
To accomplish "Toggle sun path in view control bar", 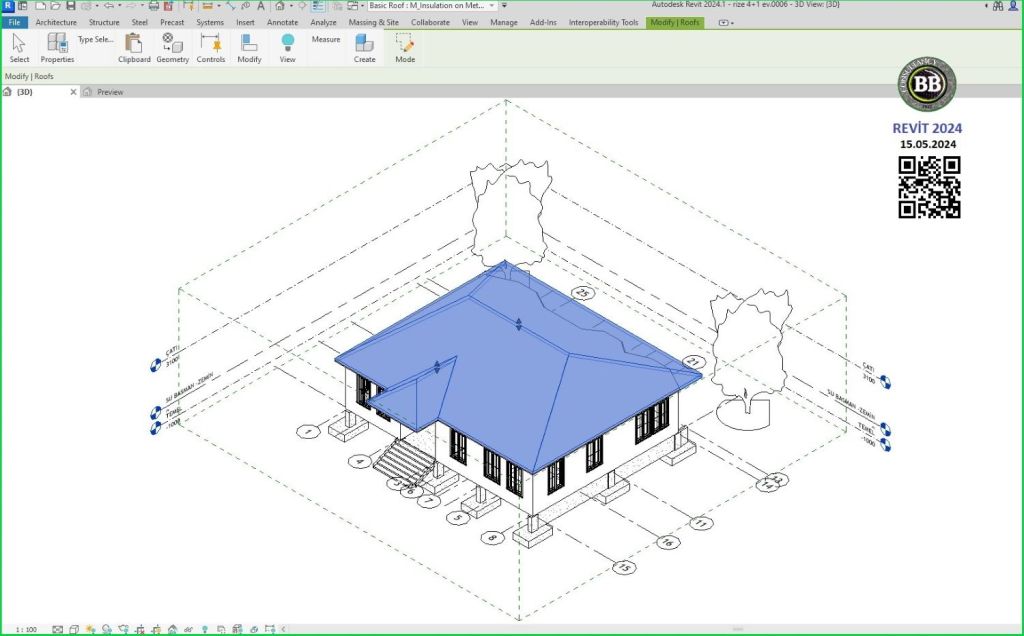I will [x=90, y=629].
